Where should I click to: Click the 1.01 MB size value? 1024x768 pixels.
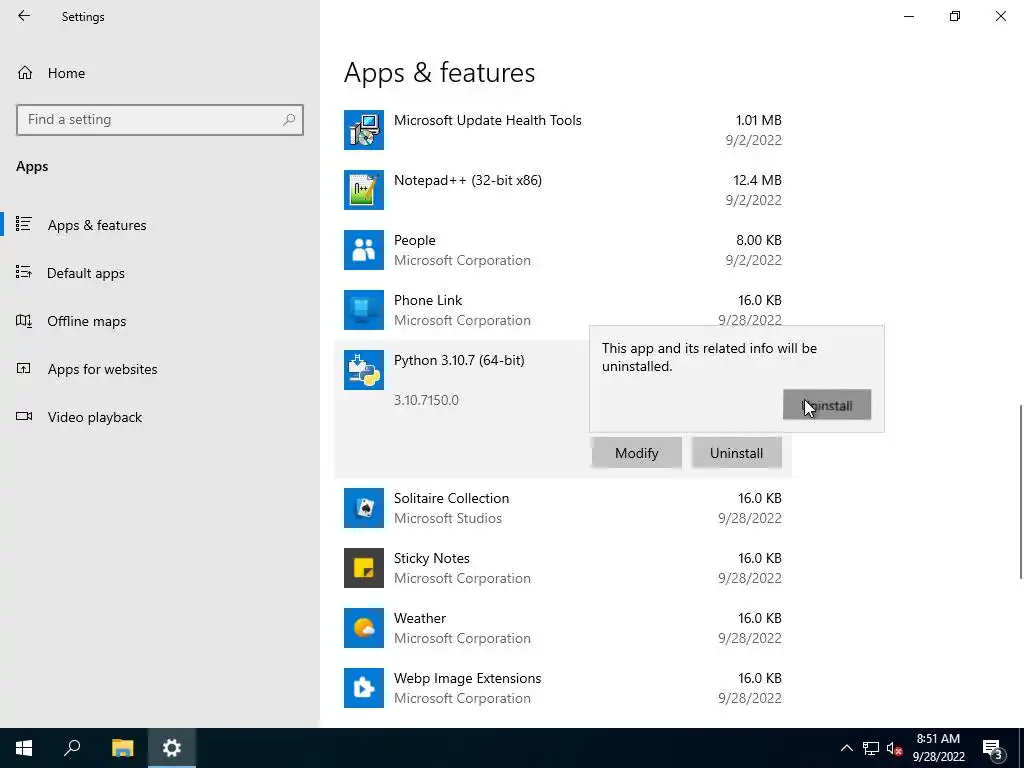click(759, 120)
